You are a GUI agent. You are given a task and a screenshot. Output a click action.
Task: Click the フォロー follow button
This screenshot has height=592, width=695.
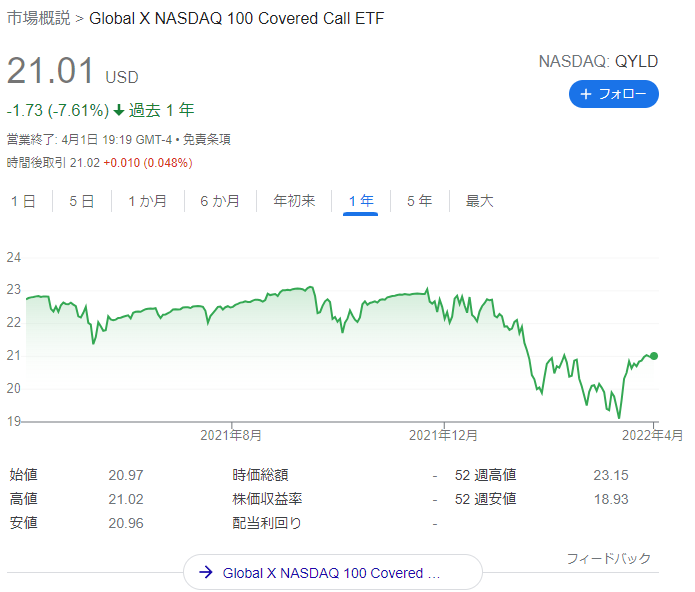[x=613, y=94]
